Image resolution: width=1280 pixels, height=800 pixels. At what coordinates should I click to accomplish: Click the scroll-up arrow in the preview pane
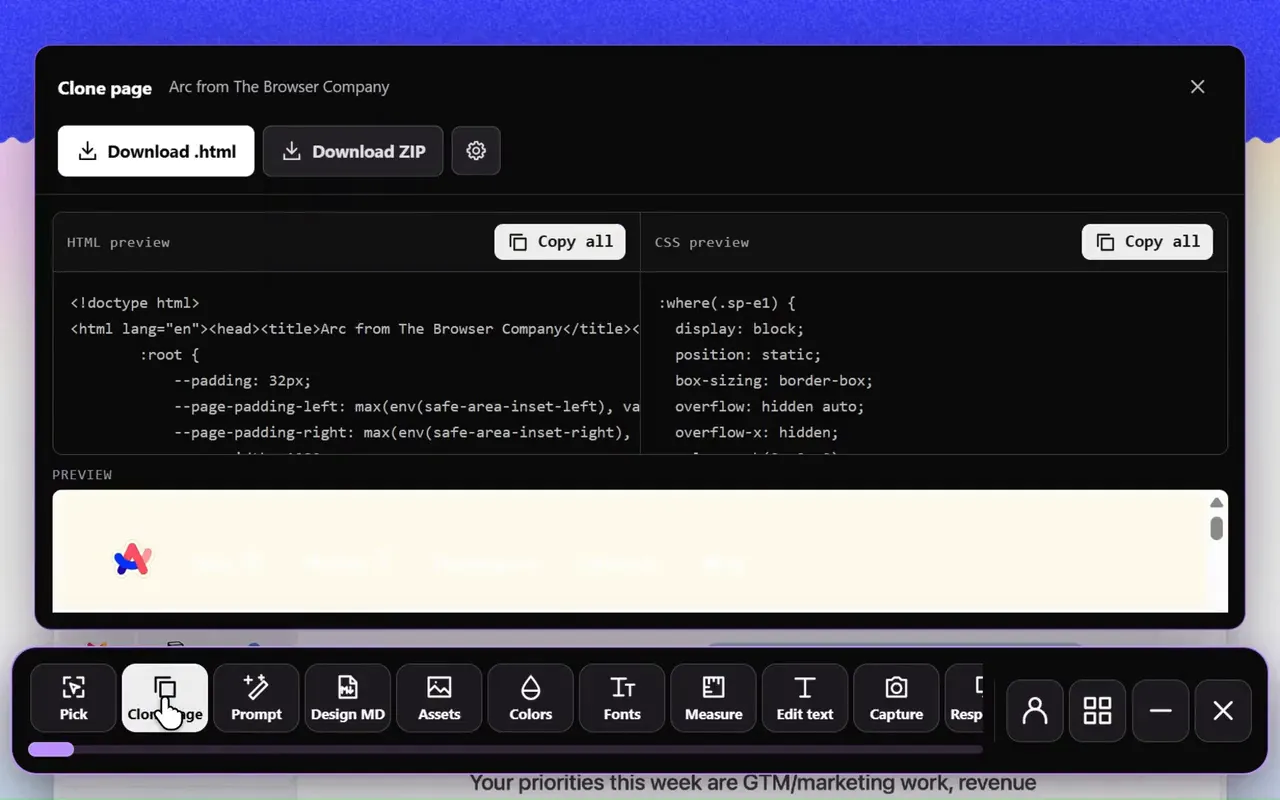tap(1216, 503)
